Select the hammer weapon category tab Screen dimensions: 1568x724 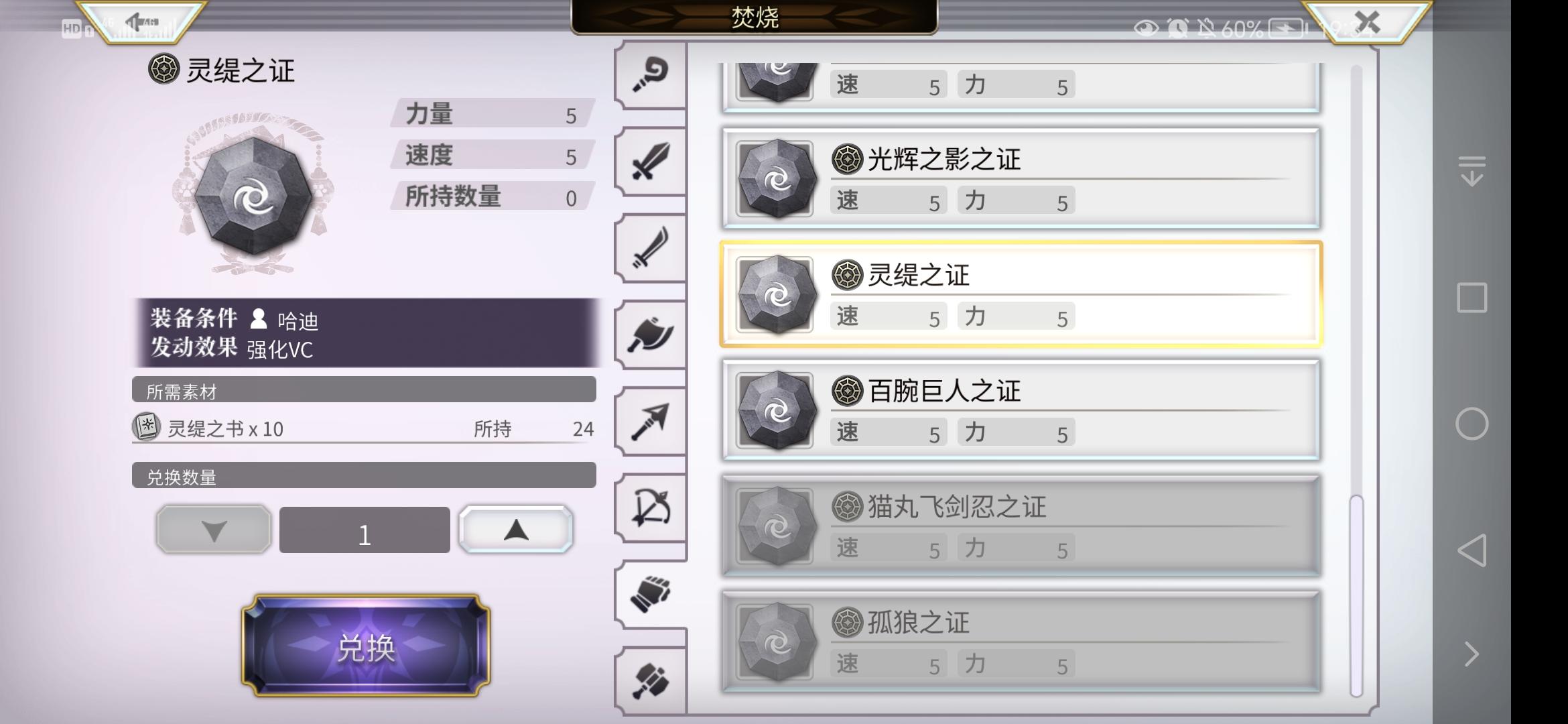650,681
